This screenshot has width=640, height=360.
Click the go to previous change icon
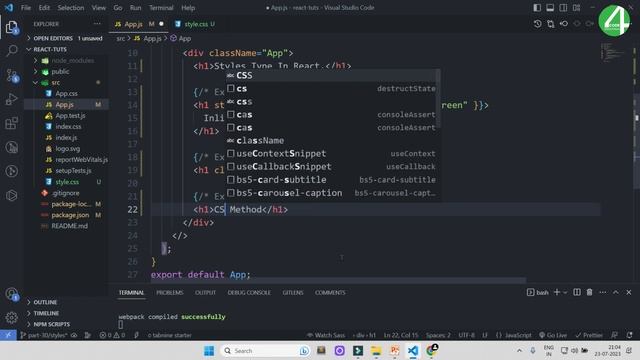(564, 24)
